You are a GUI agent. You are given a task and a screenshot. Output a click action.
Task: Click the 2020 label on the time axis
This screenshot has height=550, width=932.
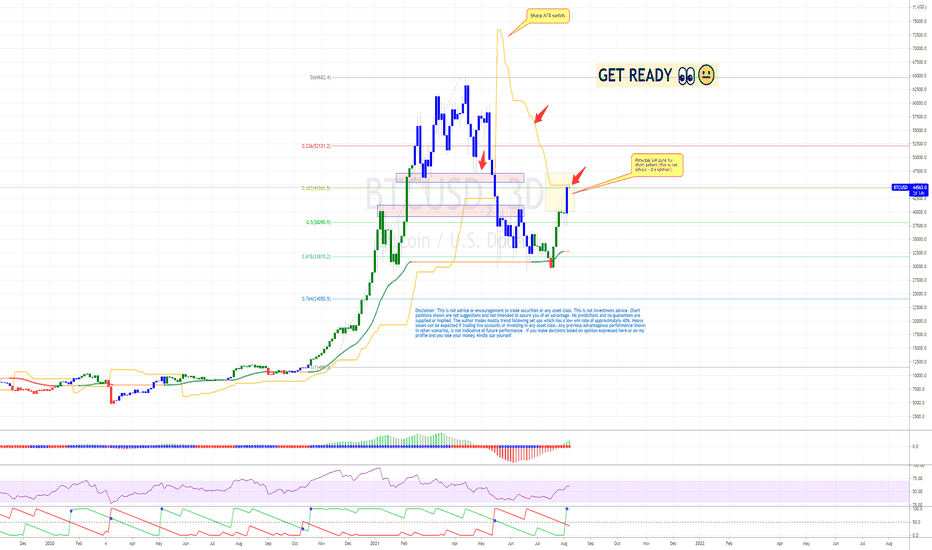[50, 543]
